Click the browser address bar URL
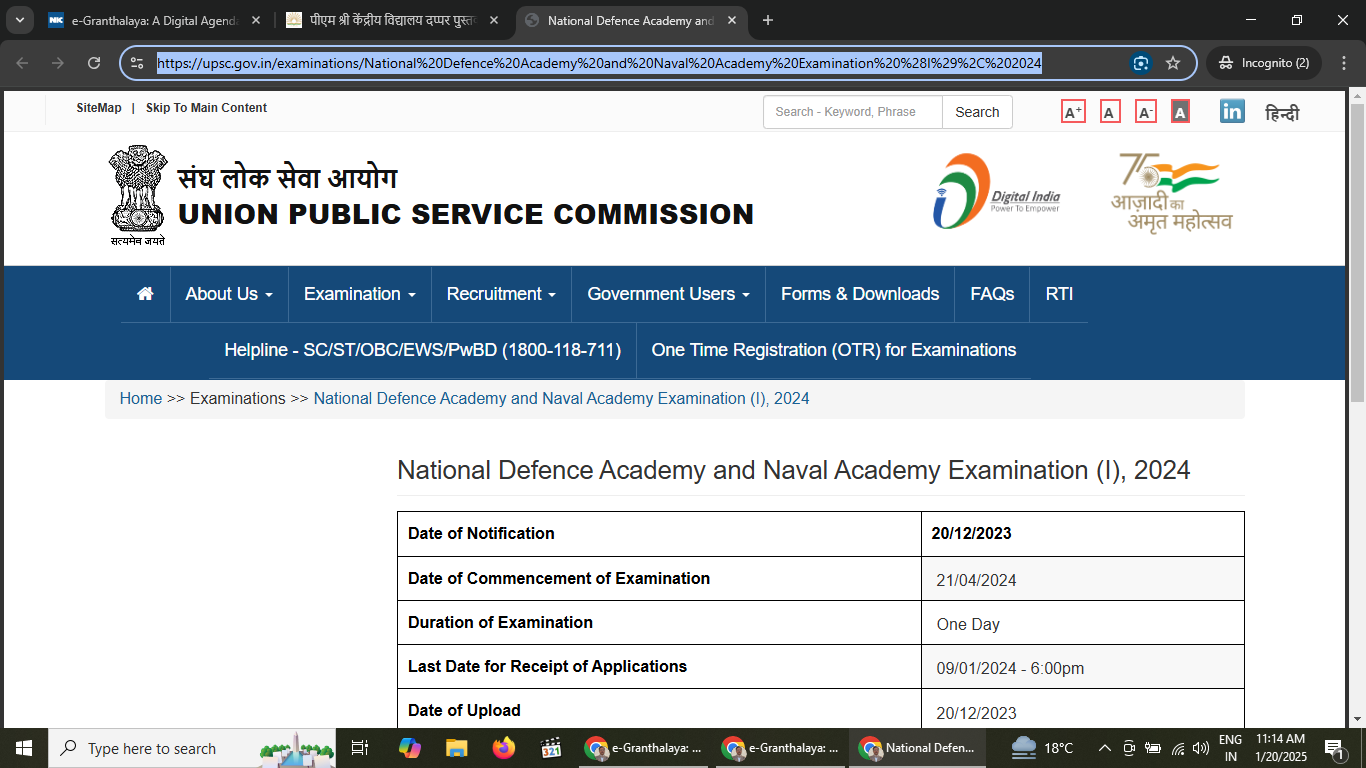1366x768 pixels. coord(599,63)
